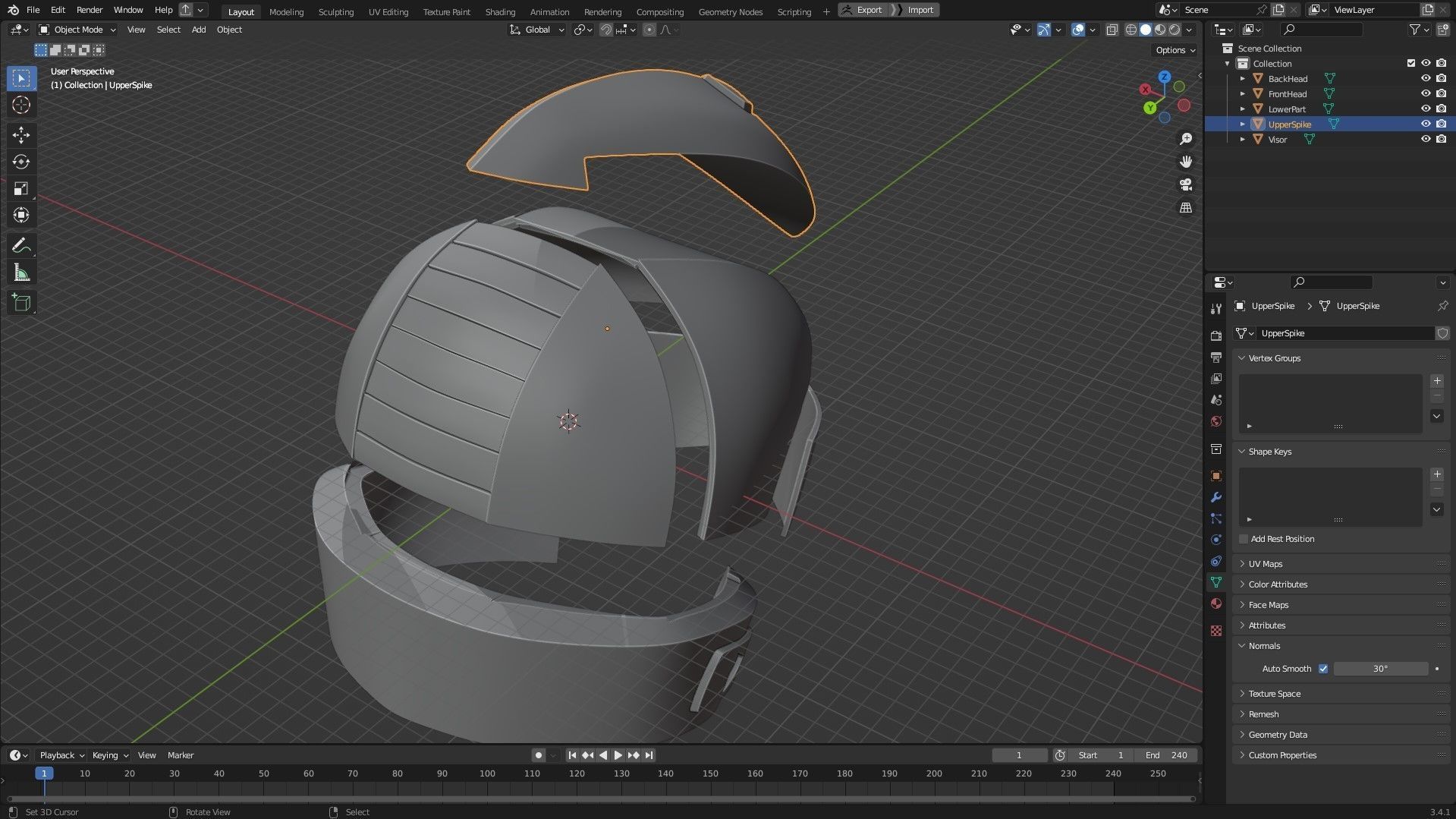Open Material properties tab
This screenshot has width=1456, height=819.
point(1216,603)
